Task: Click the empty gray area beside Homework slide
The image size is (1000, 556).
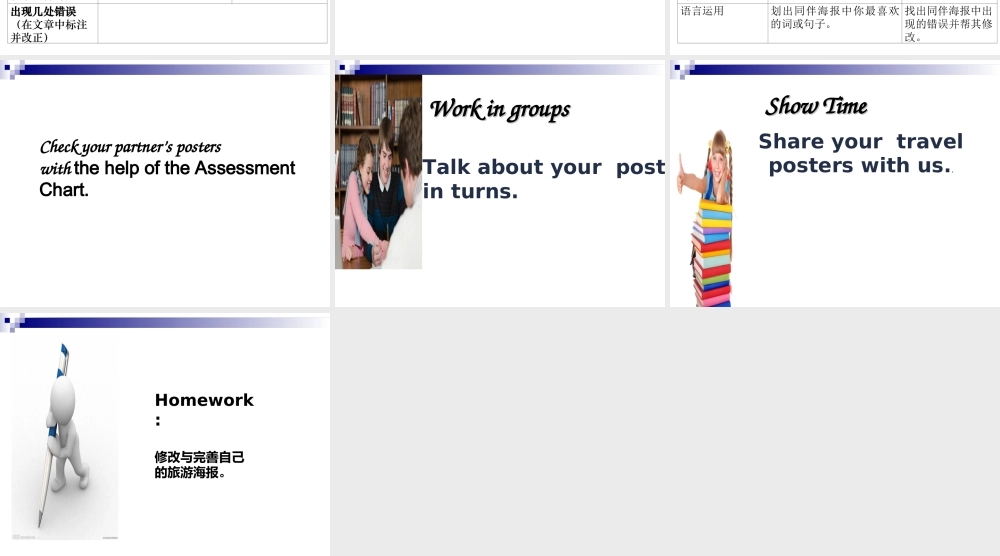Action: (665, 430)
